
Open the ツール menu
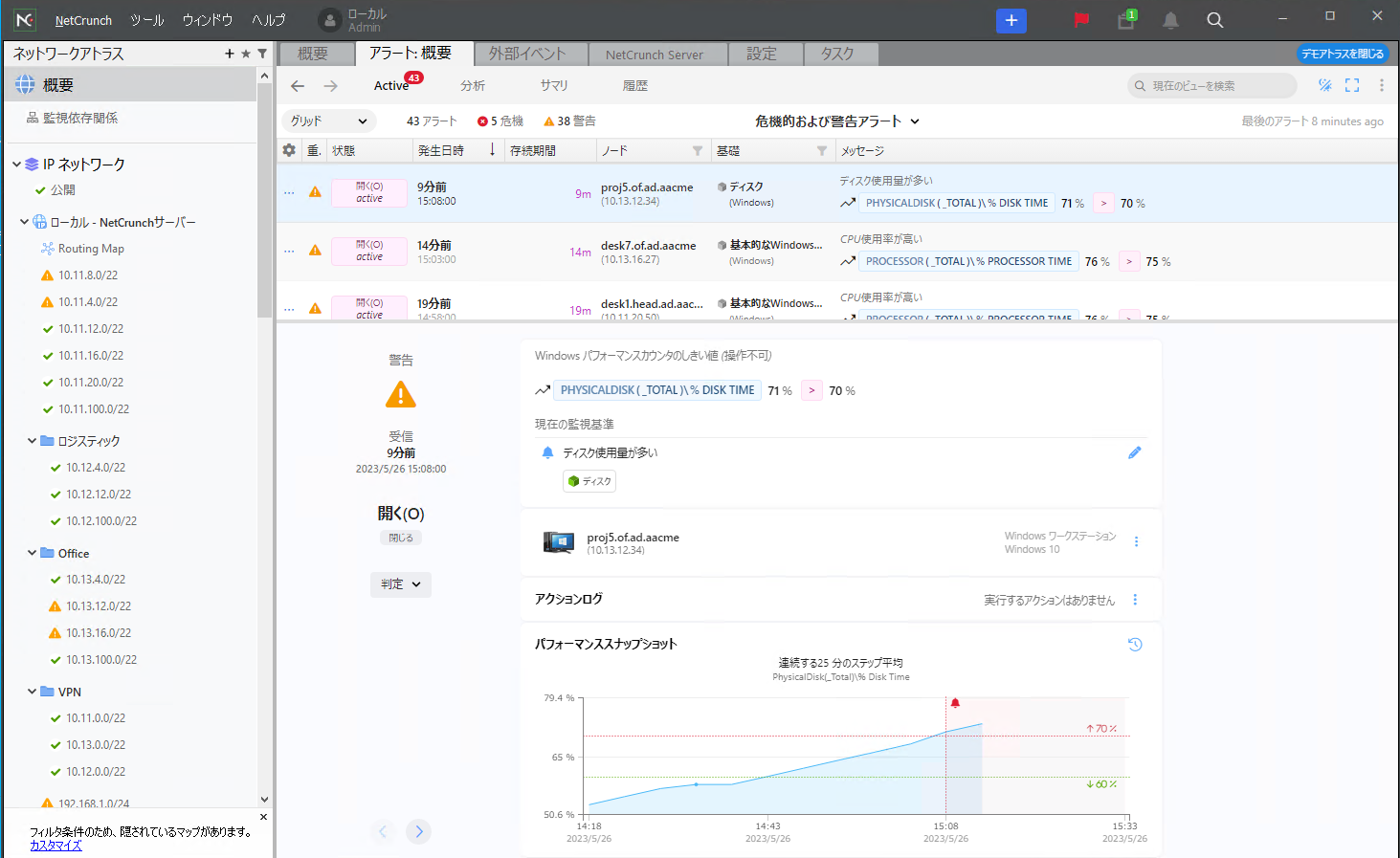tap(146, 20)
